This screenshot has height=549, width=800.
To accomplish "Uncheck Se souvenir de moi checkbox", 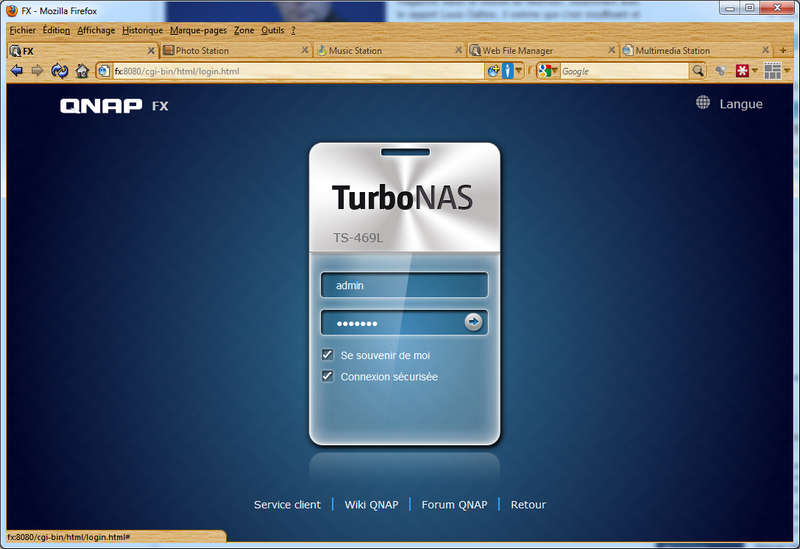I will [327, 355].
